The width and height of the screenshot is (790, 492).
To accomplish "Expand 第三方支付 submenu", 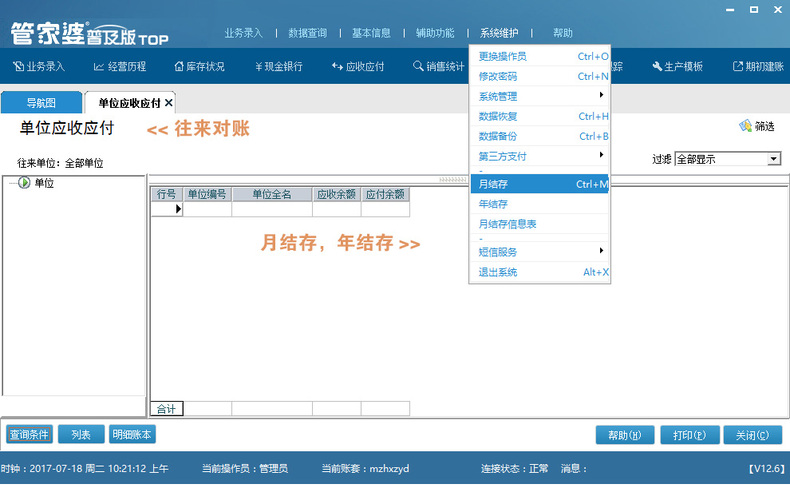I will pos(539,156).
